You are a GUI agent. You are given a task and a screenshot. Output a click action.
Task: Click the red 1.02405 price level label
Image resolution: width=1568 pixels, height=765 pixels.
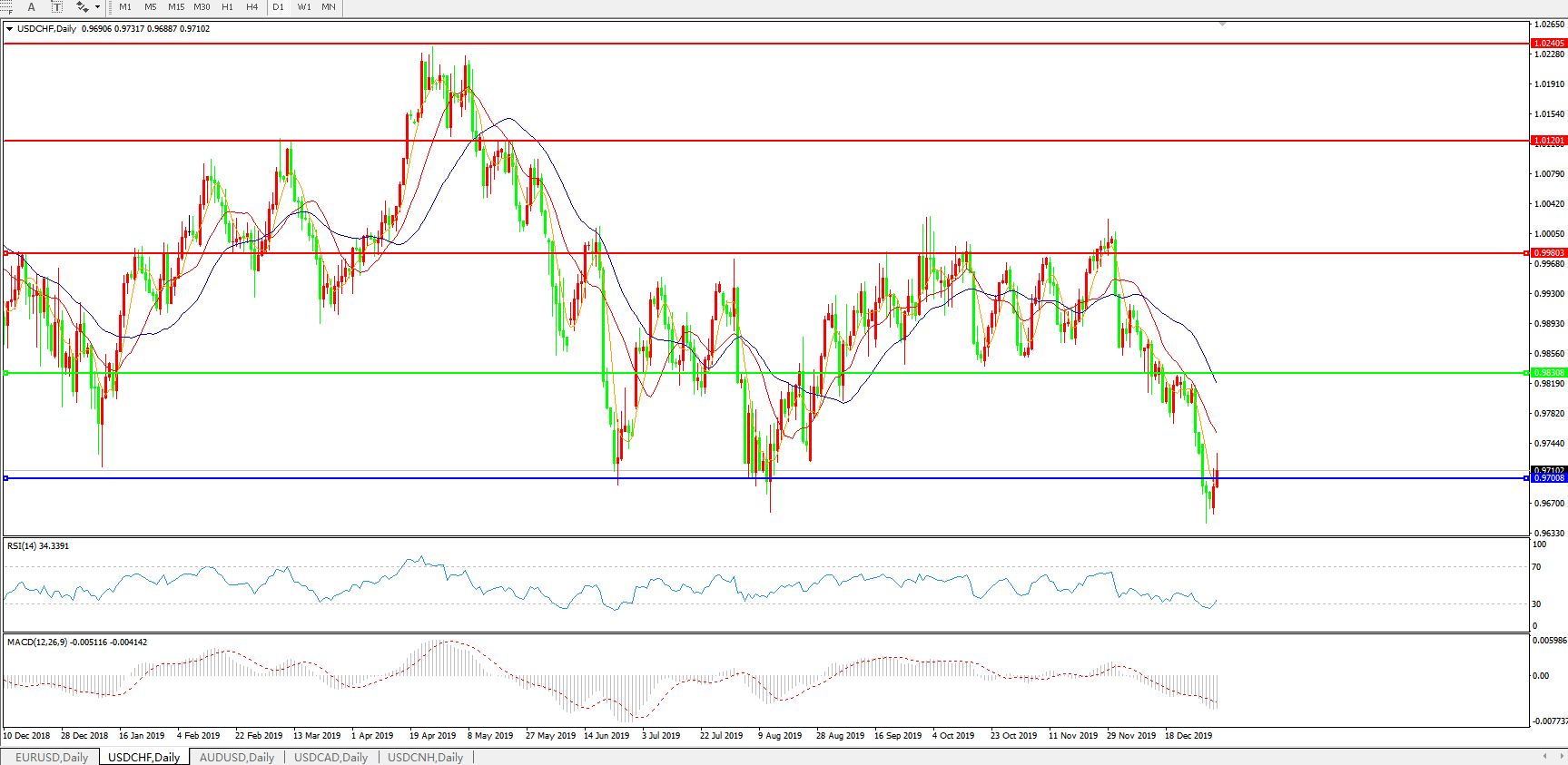1548,44
